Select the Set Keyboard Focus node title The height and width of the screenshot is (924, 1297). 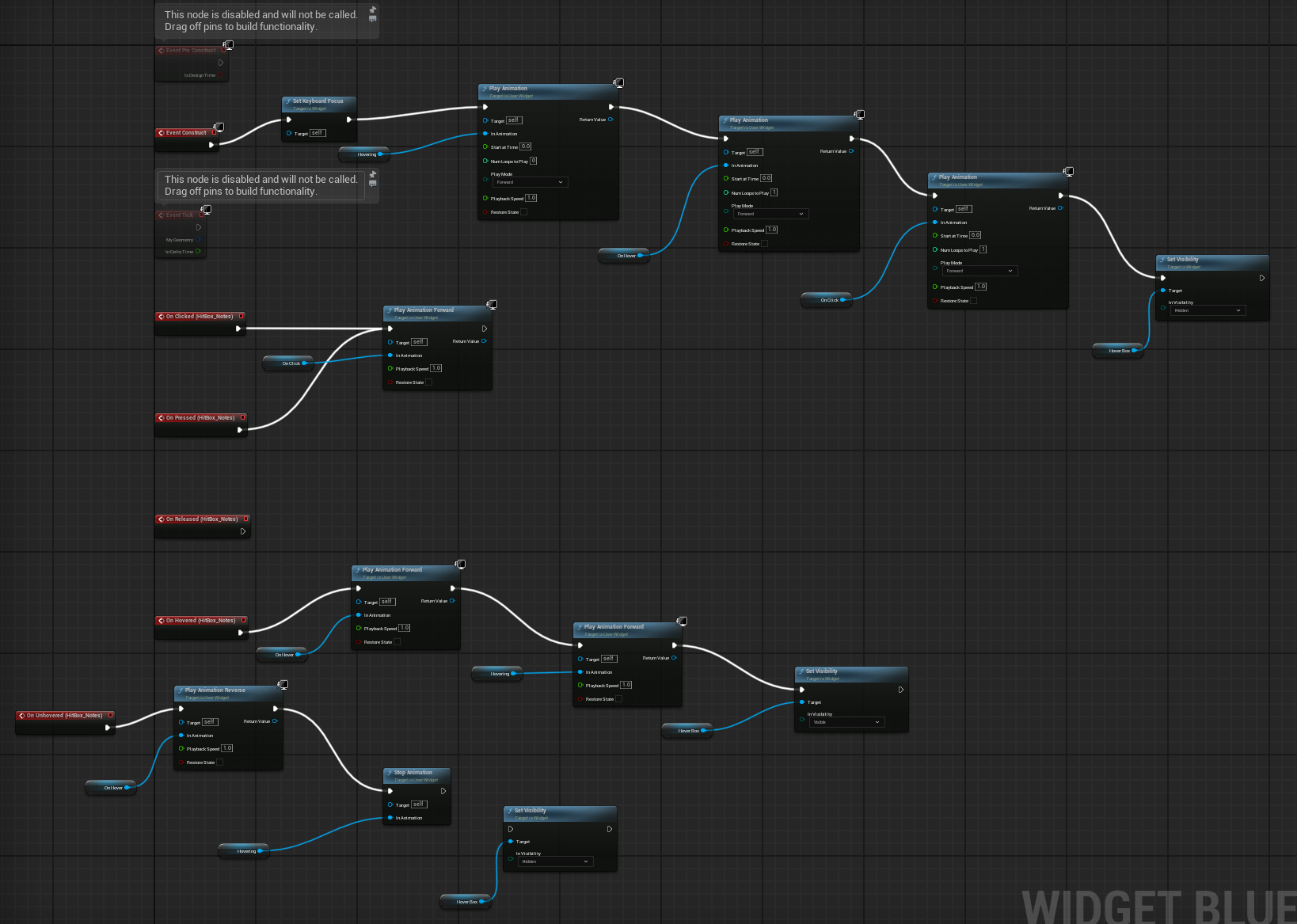318,101
